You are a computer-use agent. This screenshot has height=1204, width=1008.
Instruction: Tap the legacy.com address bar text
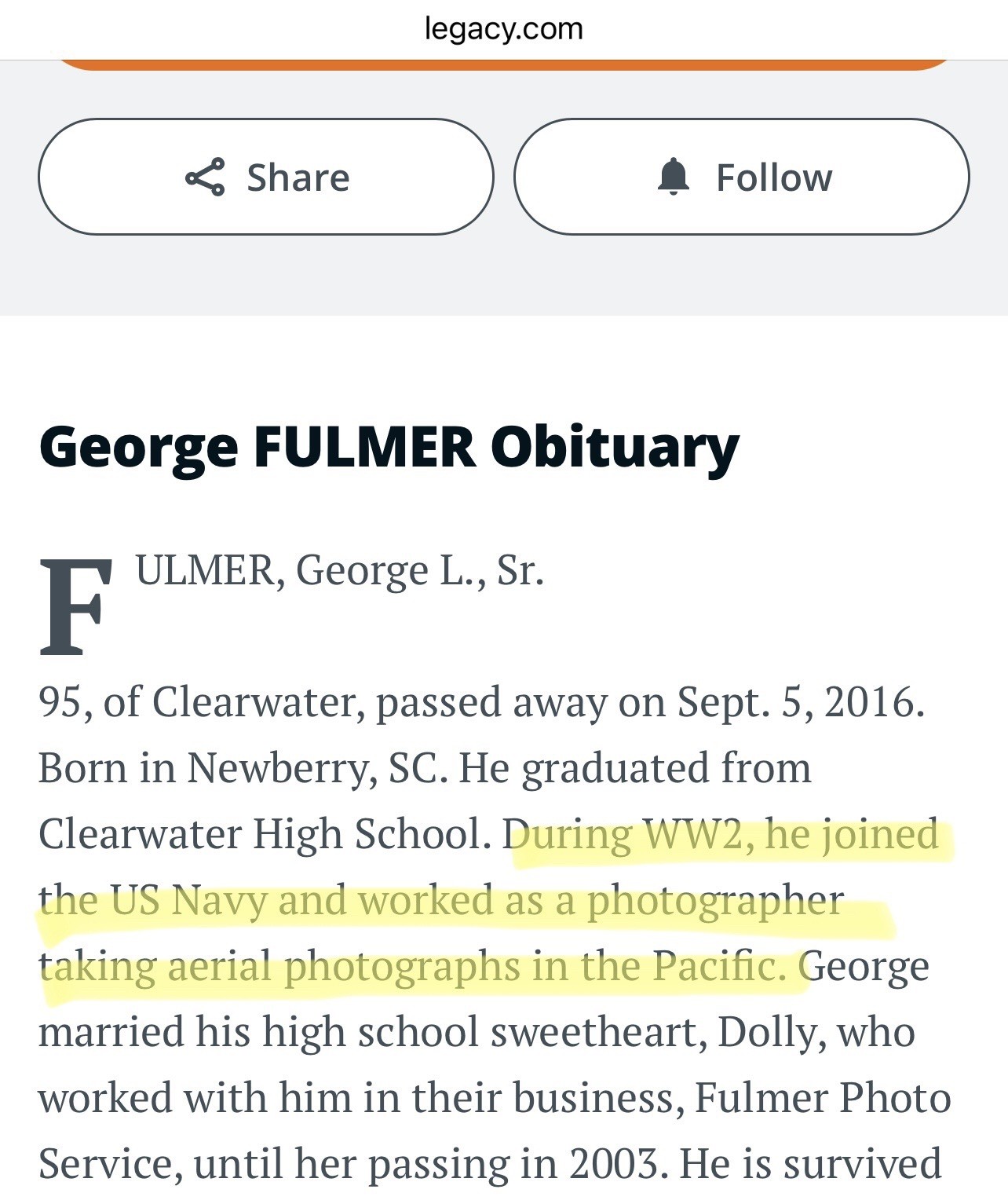point(503,29)
